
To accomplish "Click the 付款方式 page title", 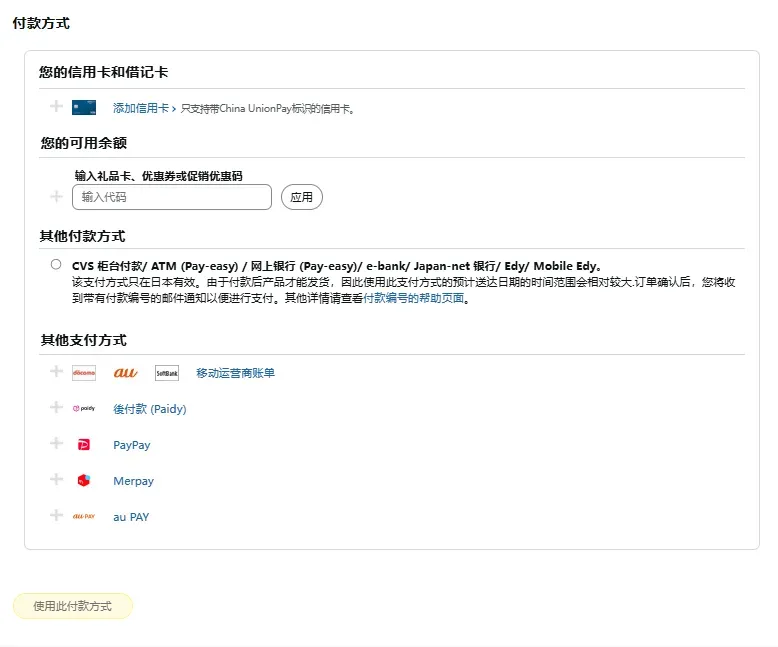I will point(41,23).
